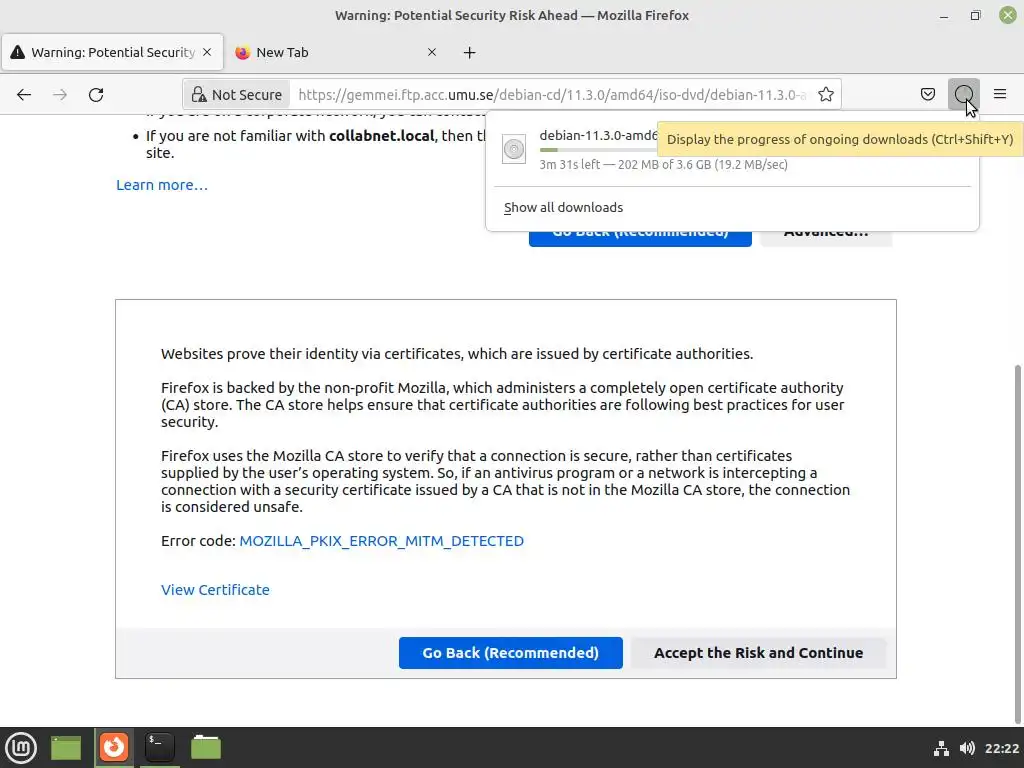The height and width of the screenshot is (768, 1024).
Task: Click the download status text 3m 31s left
Action: click(x=663, y=165)
